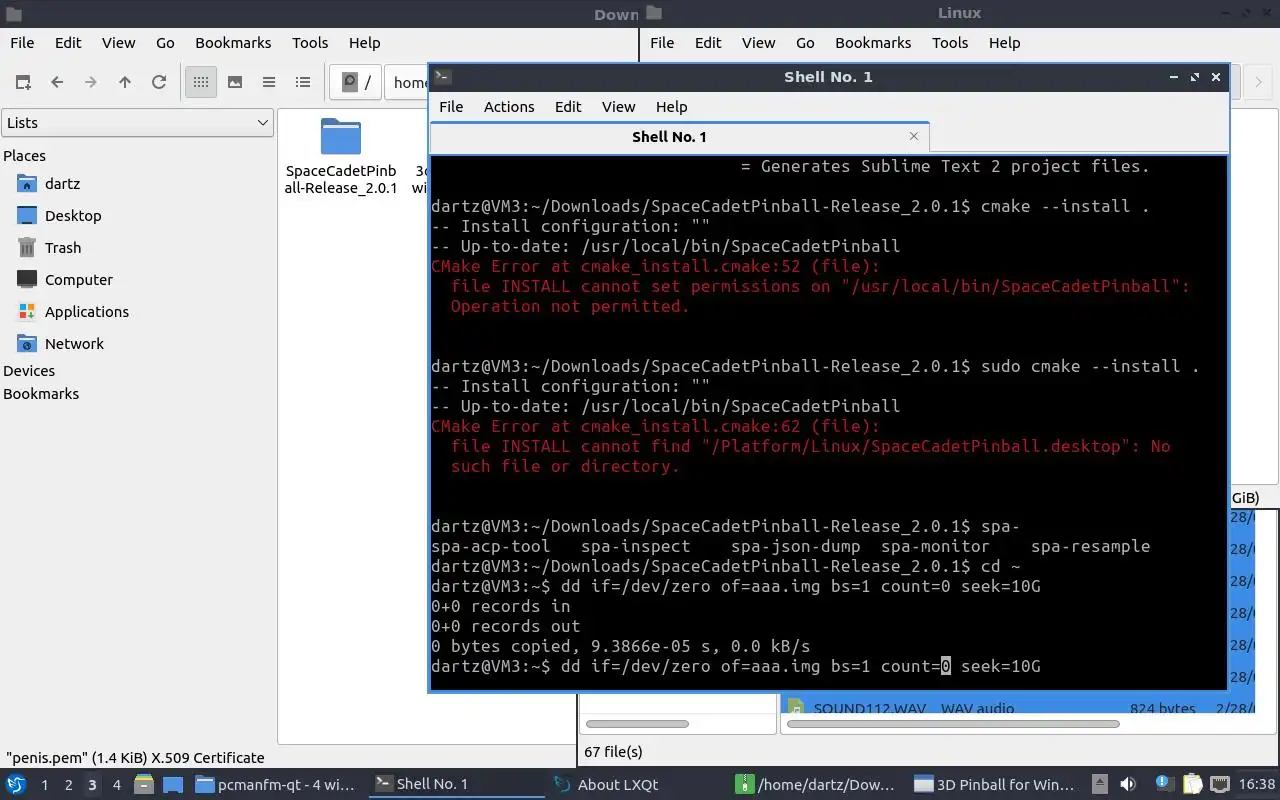Go forward in the left file manager
The height and width of the screenshot is (800, 1280).
click(91, 82)
